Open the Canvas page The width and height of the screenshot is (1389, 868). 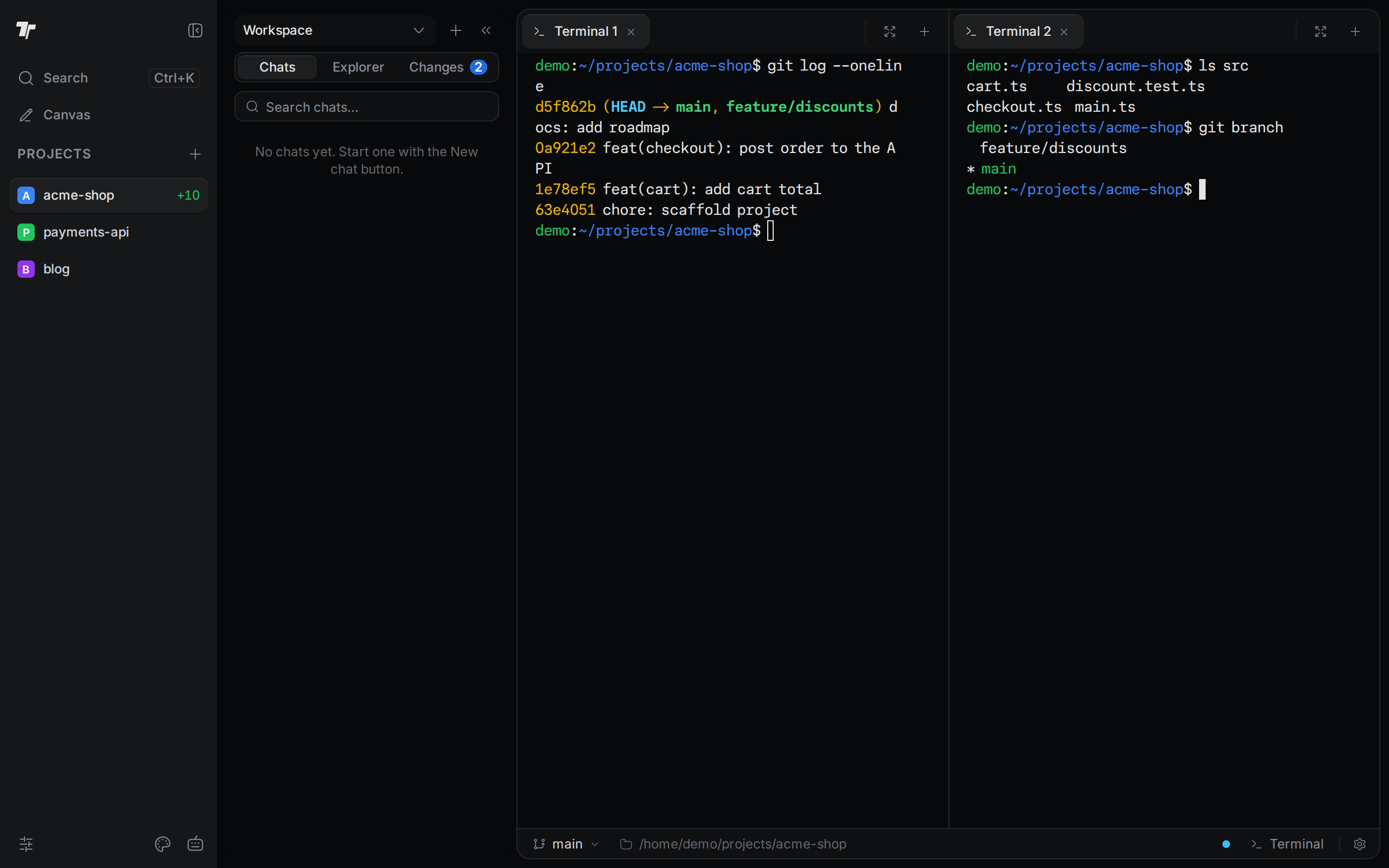(109, 115)
